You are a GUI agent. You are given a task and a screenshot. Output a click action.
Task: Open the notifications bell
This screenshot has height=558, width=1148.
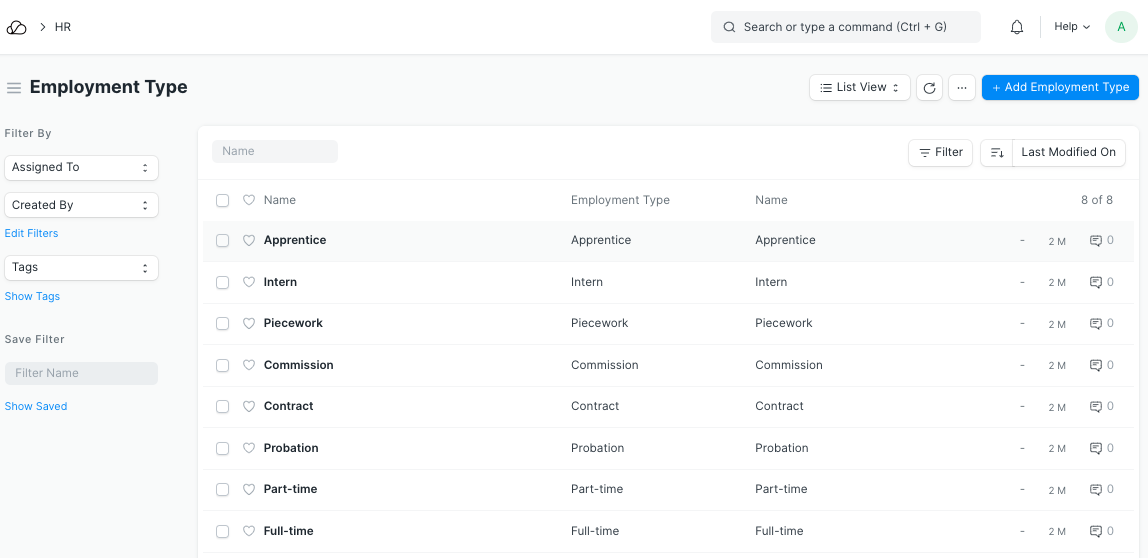click(1017, 27)
